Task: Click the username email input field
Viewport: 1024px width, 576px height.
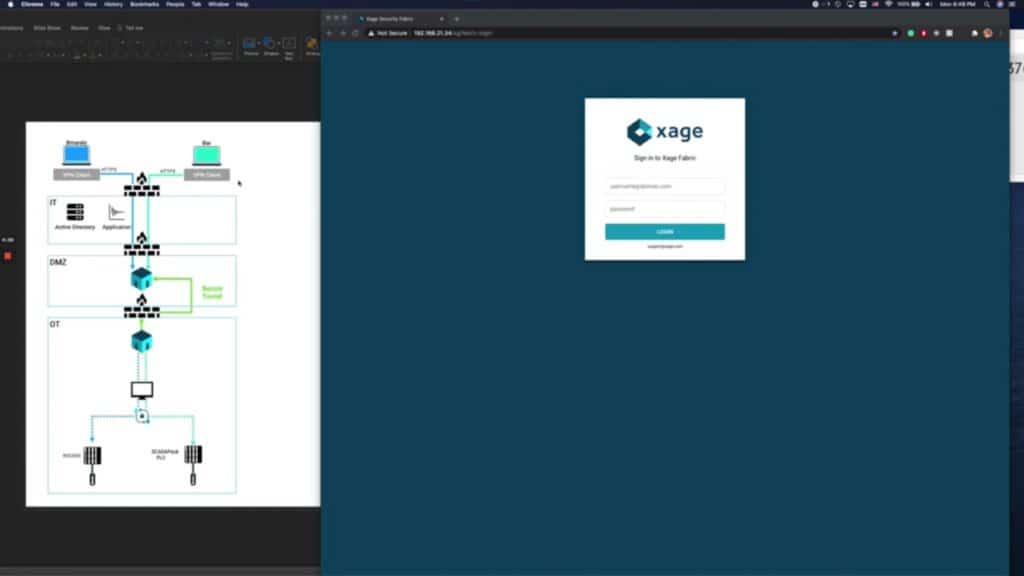Action: point(665,186)
